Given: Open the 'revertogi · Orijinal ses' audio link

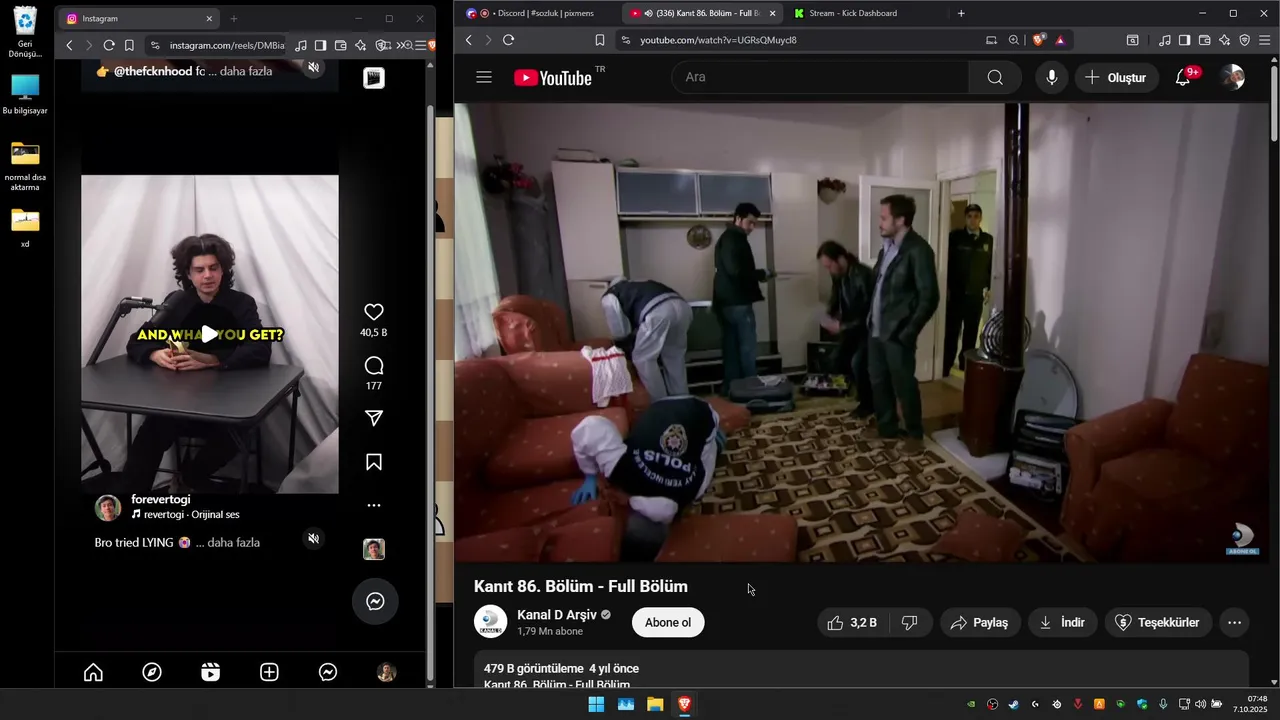Looking at the screenshot, I should click(x=191, y=515).
